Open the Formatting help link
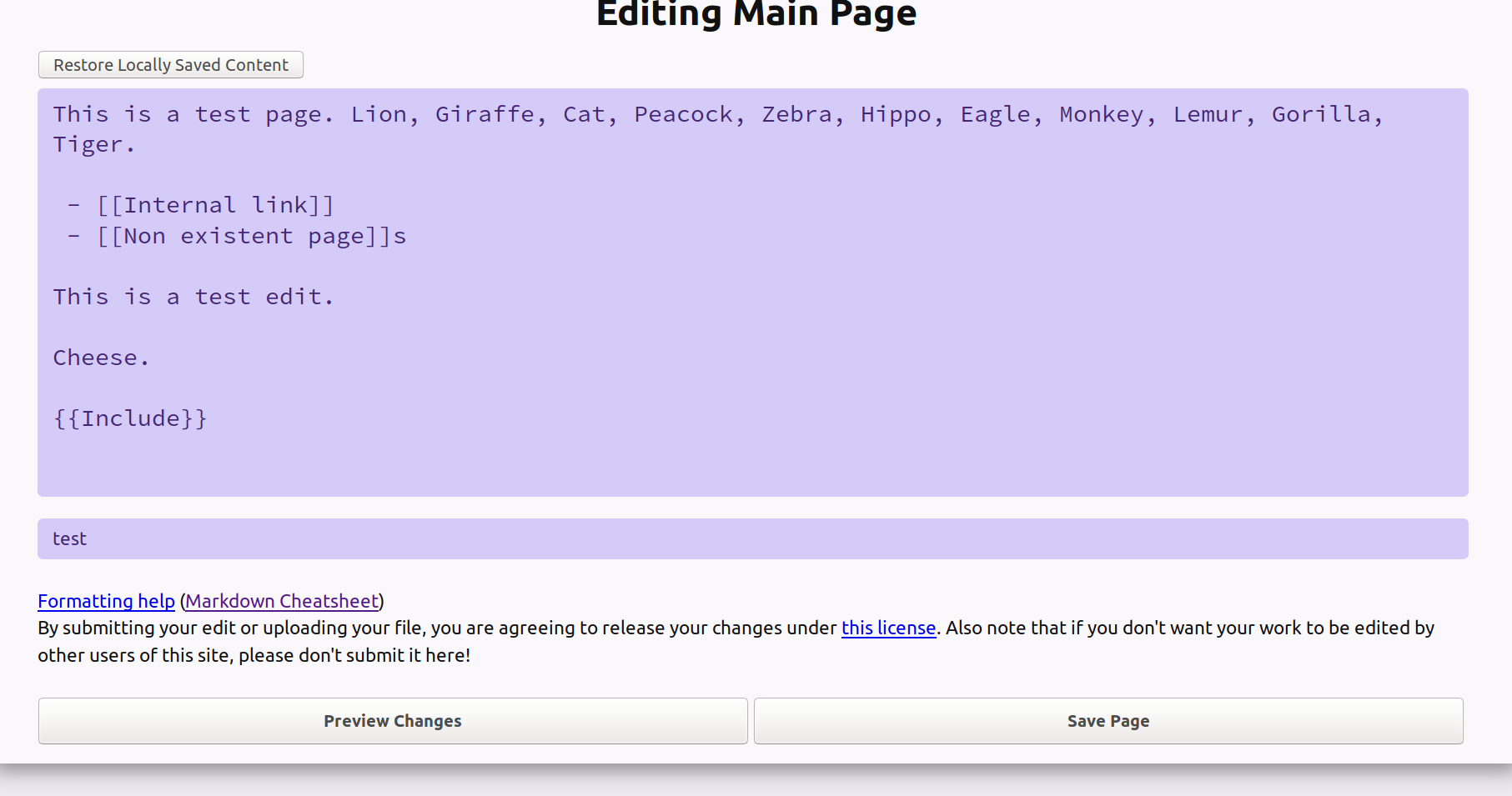 [106, 601]
